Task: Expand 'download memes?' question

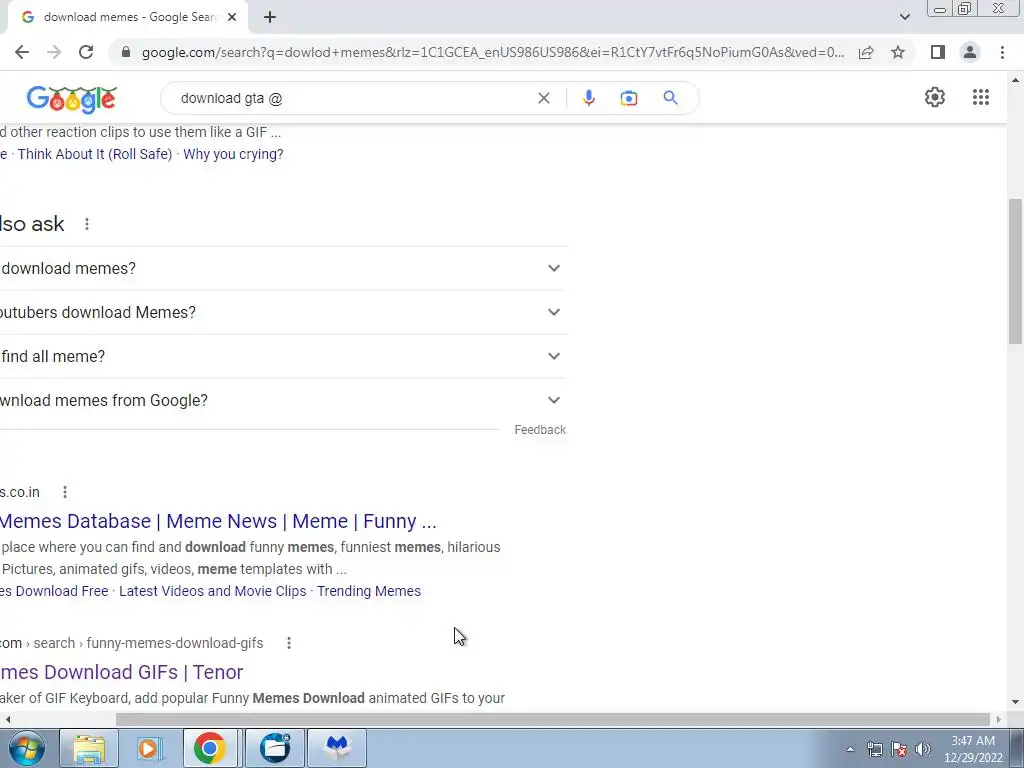Action: pyautogui.click(x=283, y=268)
